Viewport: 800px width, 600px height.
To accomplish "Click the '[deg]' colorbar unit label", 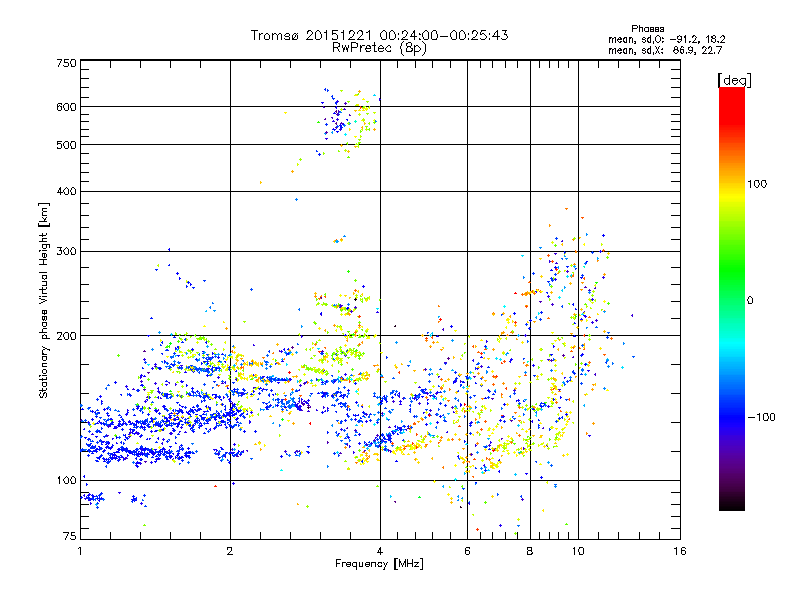I will [734, 80].
